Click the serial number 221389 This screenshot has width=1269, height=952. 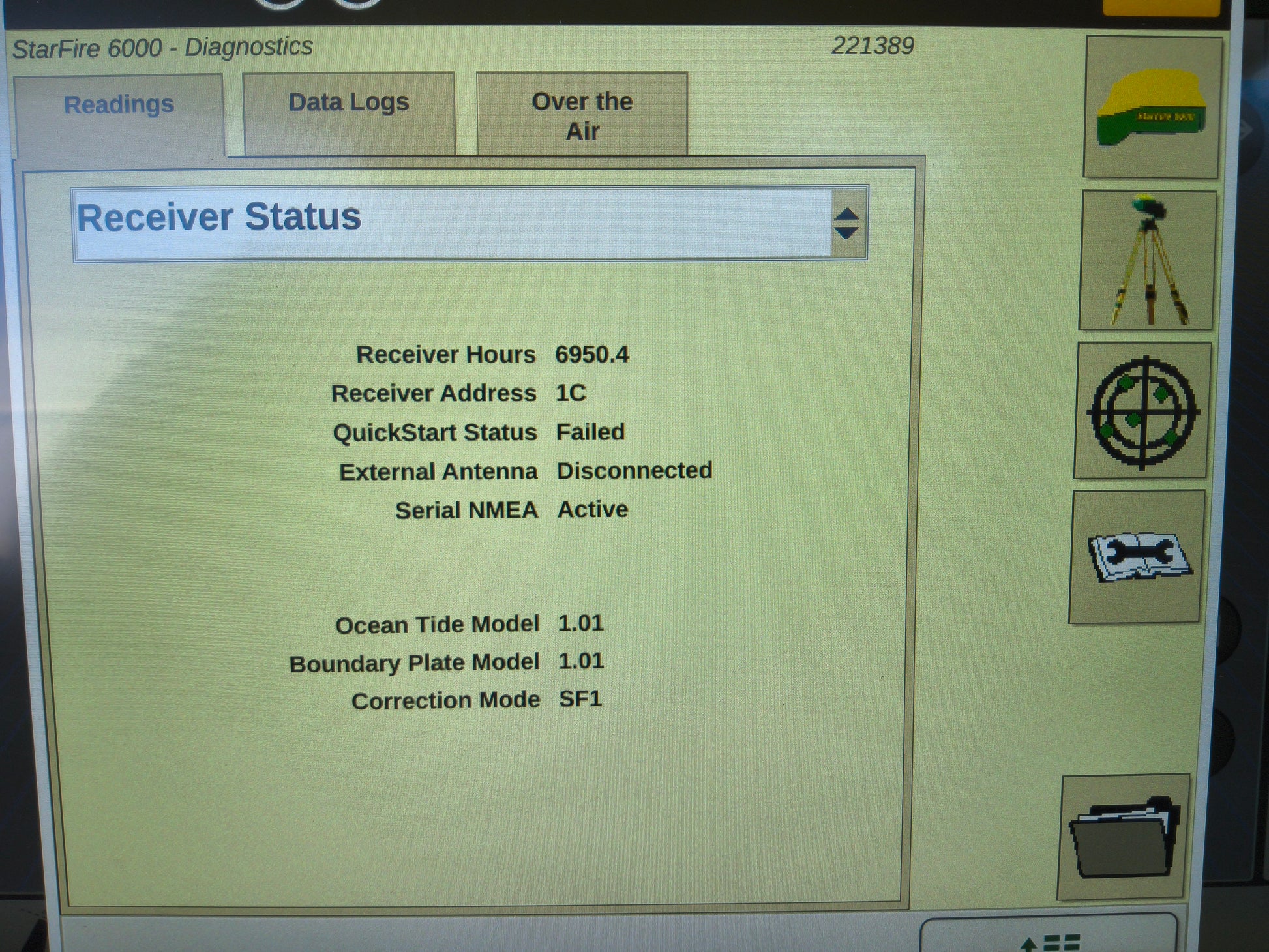point(873,46)
